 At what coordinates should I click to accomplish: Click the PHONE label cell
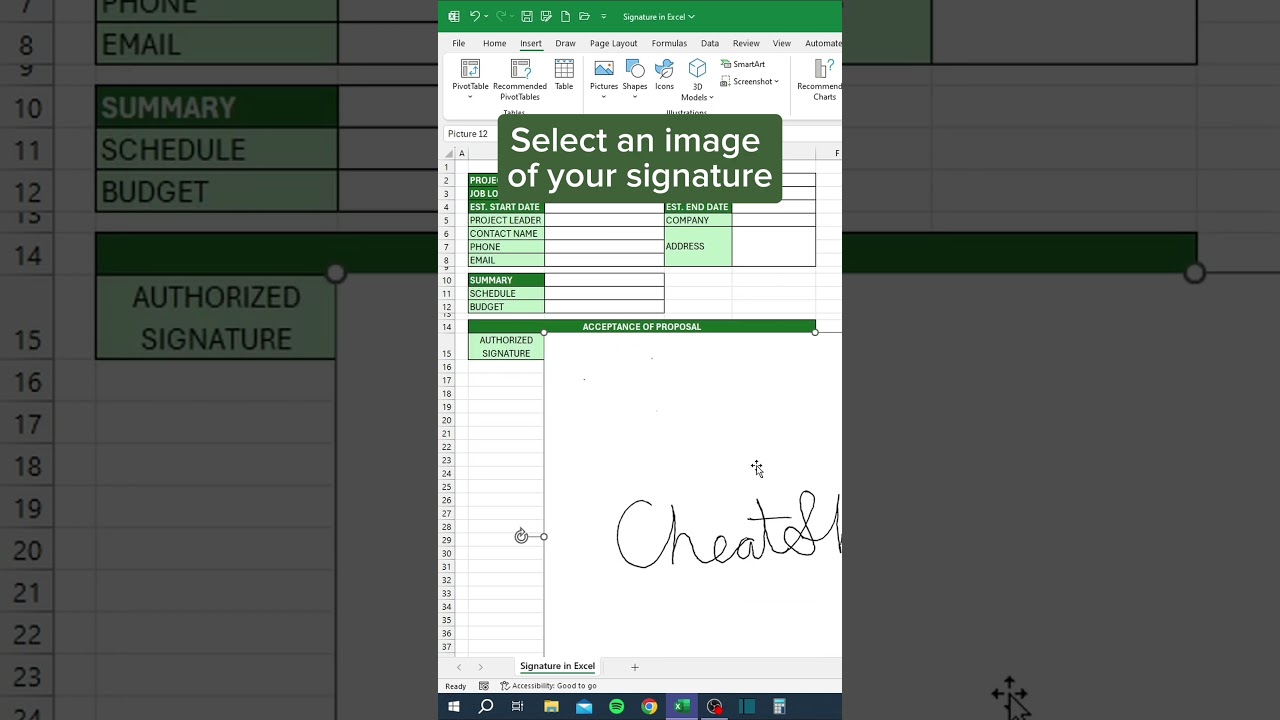click(x=506, y=247)
